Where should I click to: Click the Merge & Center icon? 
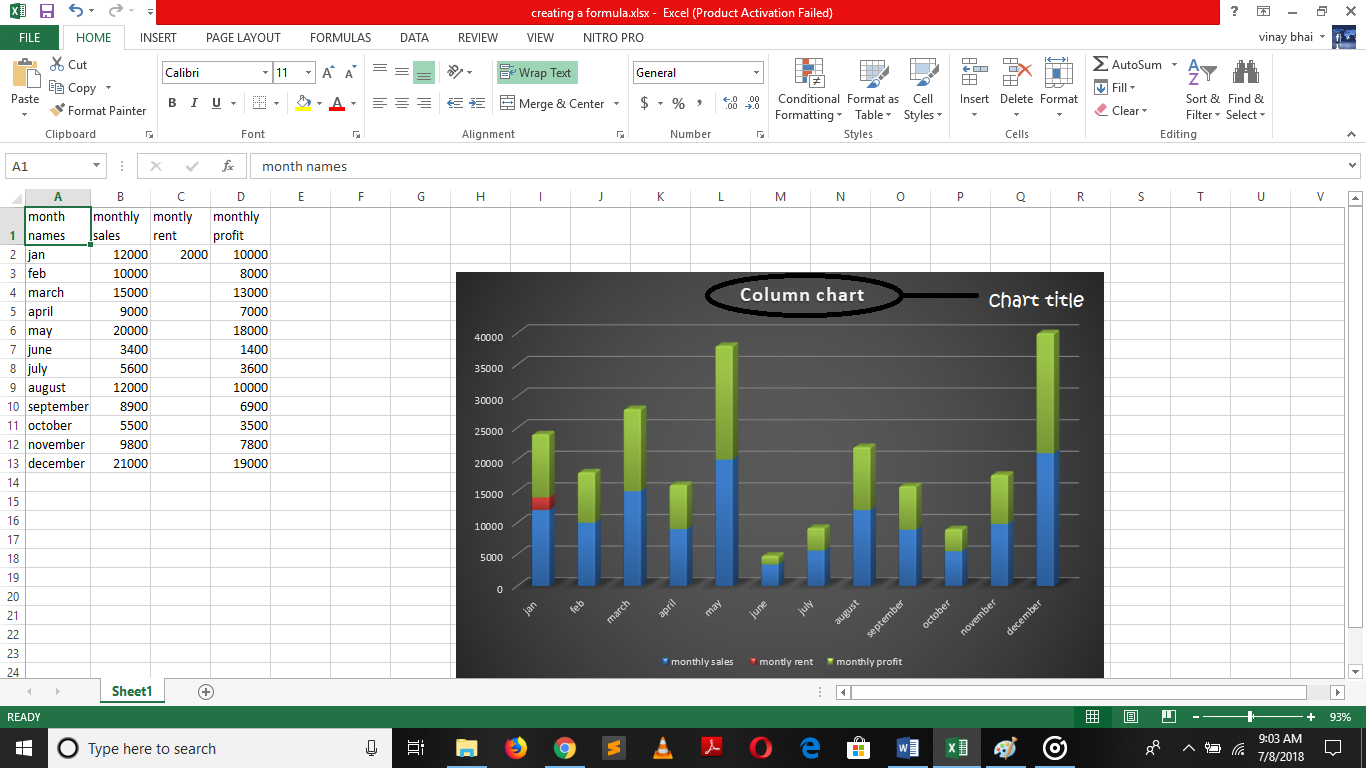coord(506,103)
